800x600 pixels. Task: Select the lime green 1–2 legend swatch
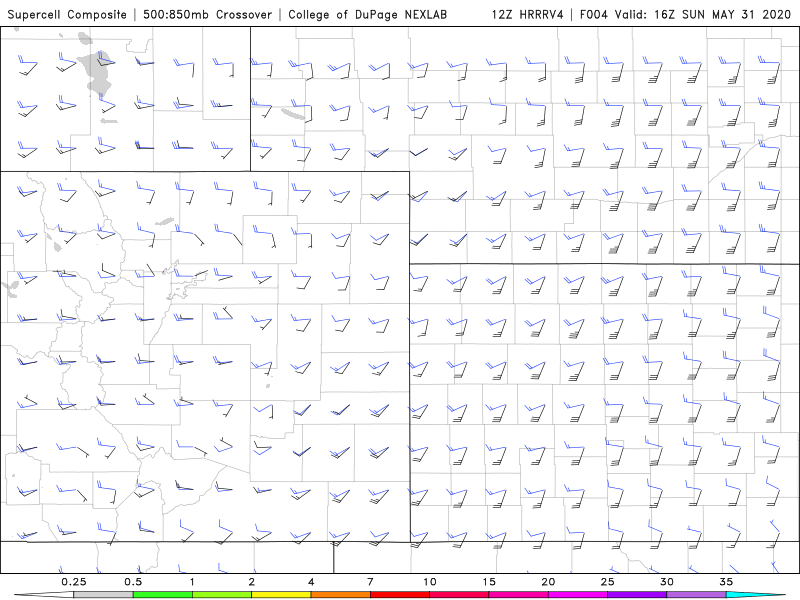222,595
